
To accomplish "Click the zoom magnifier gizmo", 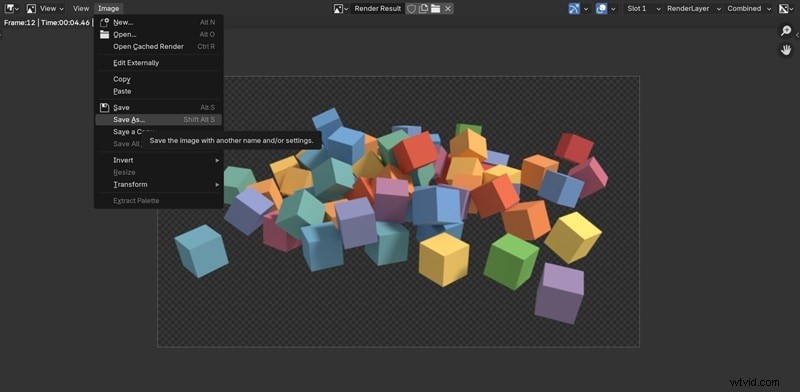I will pos(786,31).
